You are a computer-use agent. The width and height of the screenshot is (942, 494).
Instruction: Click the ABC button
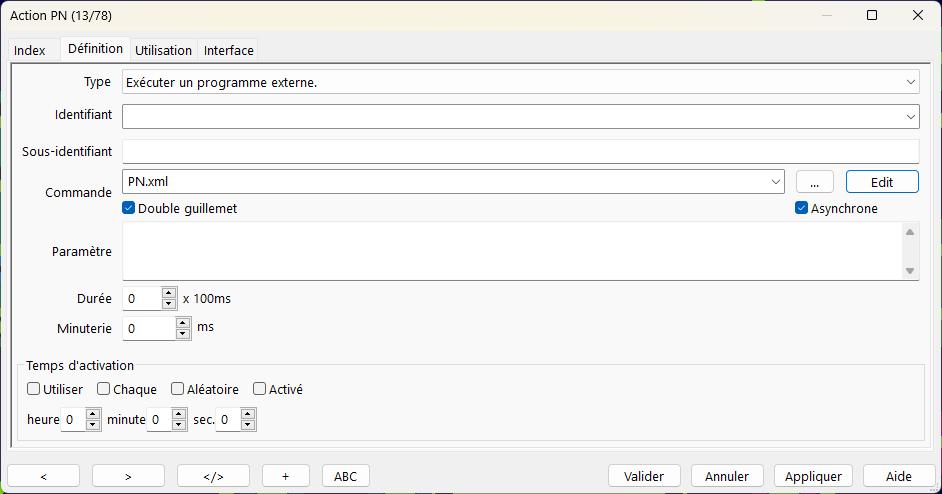click(345, 476)
